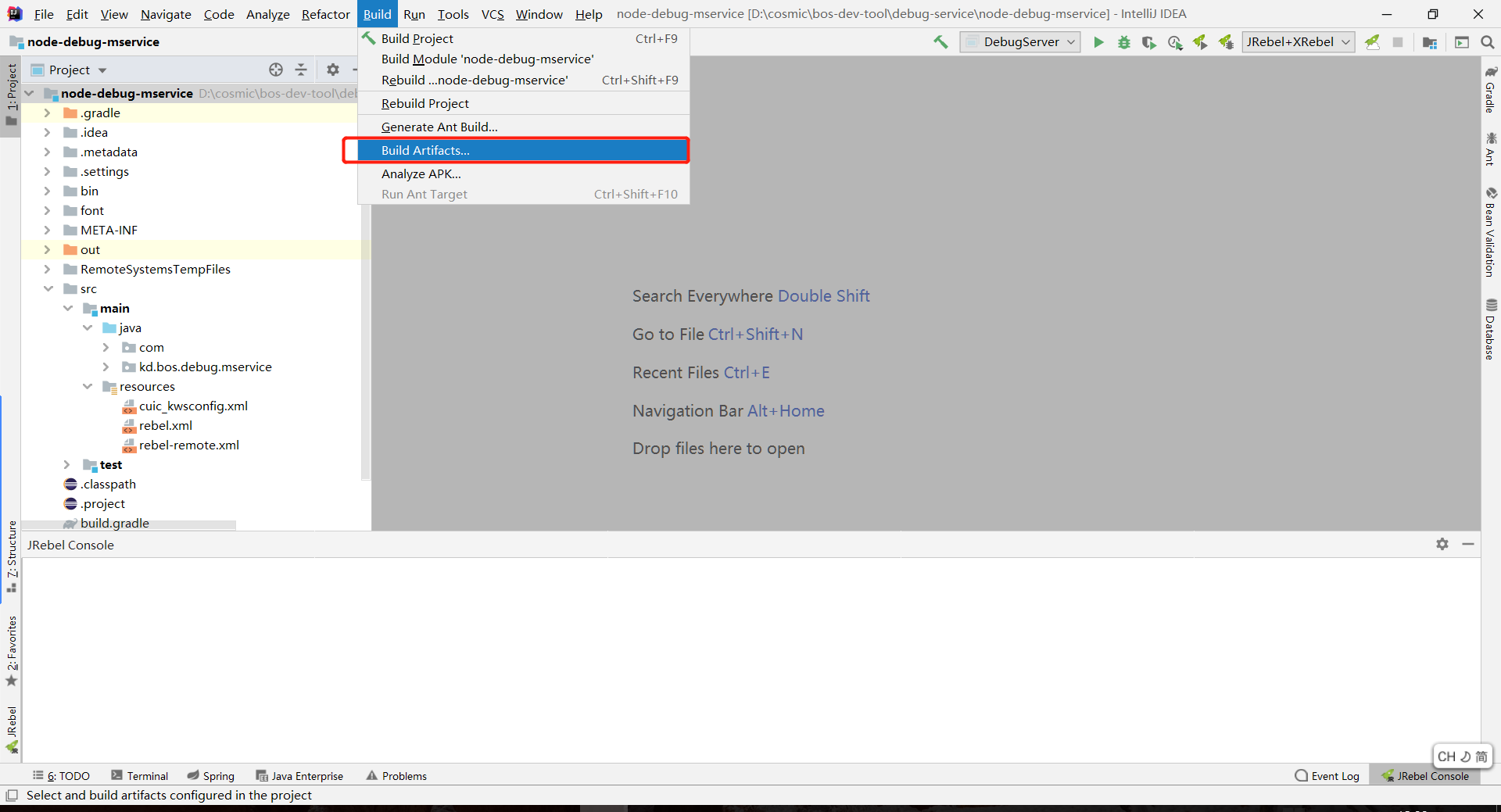The width and height of the screenshot is (1501, 812).
Task: Open the JRebel side tab
Action: (12, 729)
